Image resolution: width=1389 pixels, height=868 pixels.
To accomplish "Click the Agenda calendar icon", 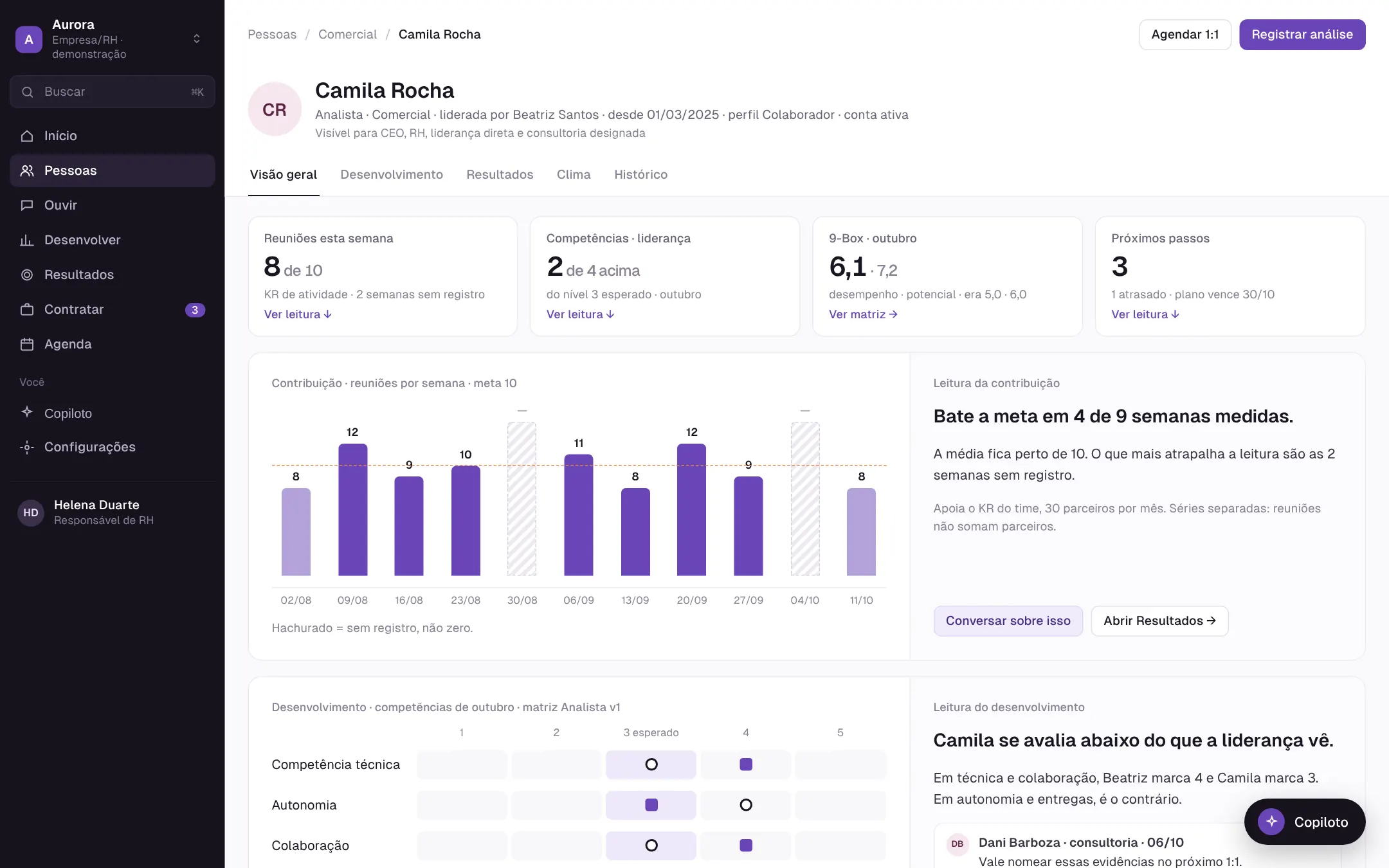I will [27, 344].
